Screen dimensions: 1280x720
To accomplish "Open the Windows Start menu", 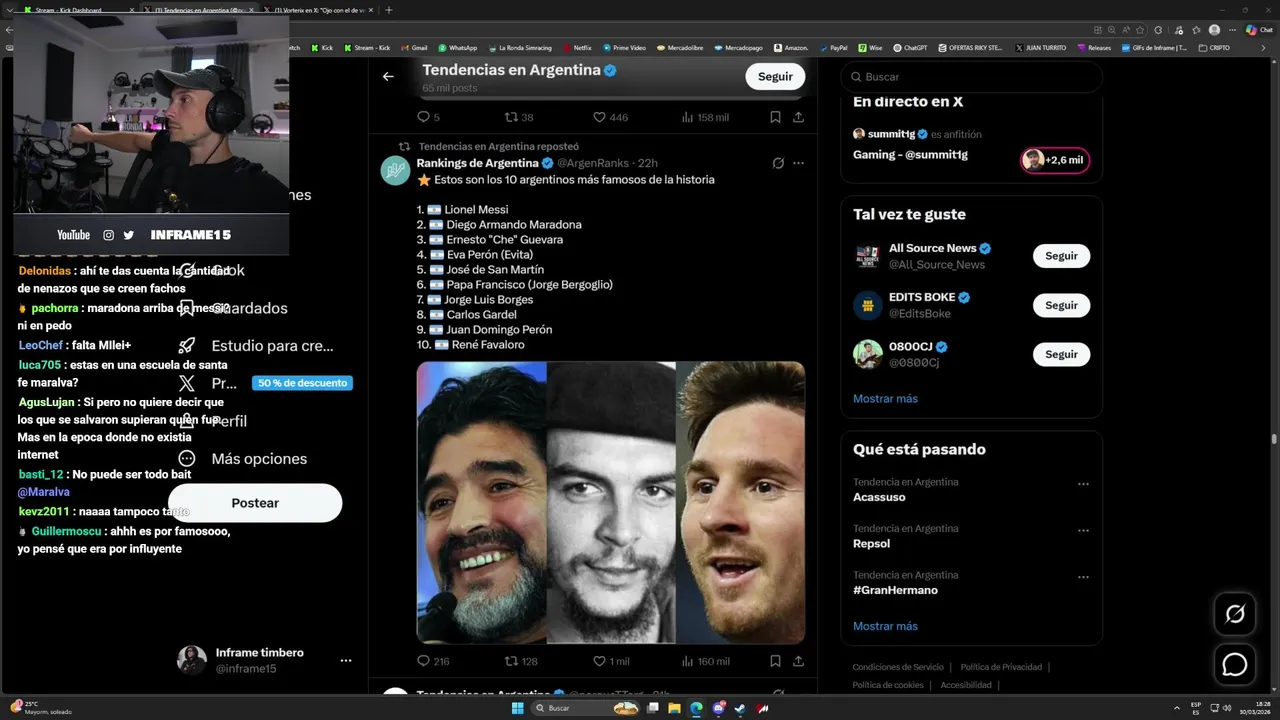I will (x=517, y=708).
